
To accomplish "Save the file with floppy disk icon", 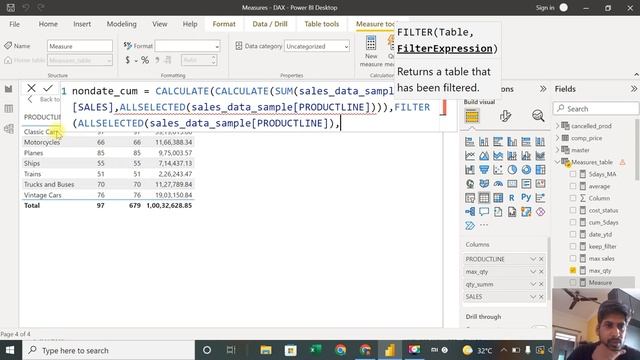I will point(11,7).
